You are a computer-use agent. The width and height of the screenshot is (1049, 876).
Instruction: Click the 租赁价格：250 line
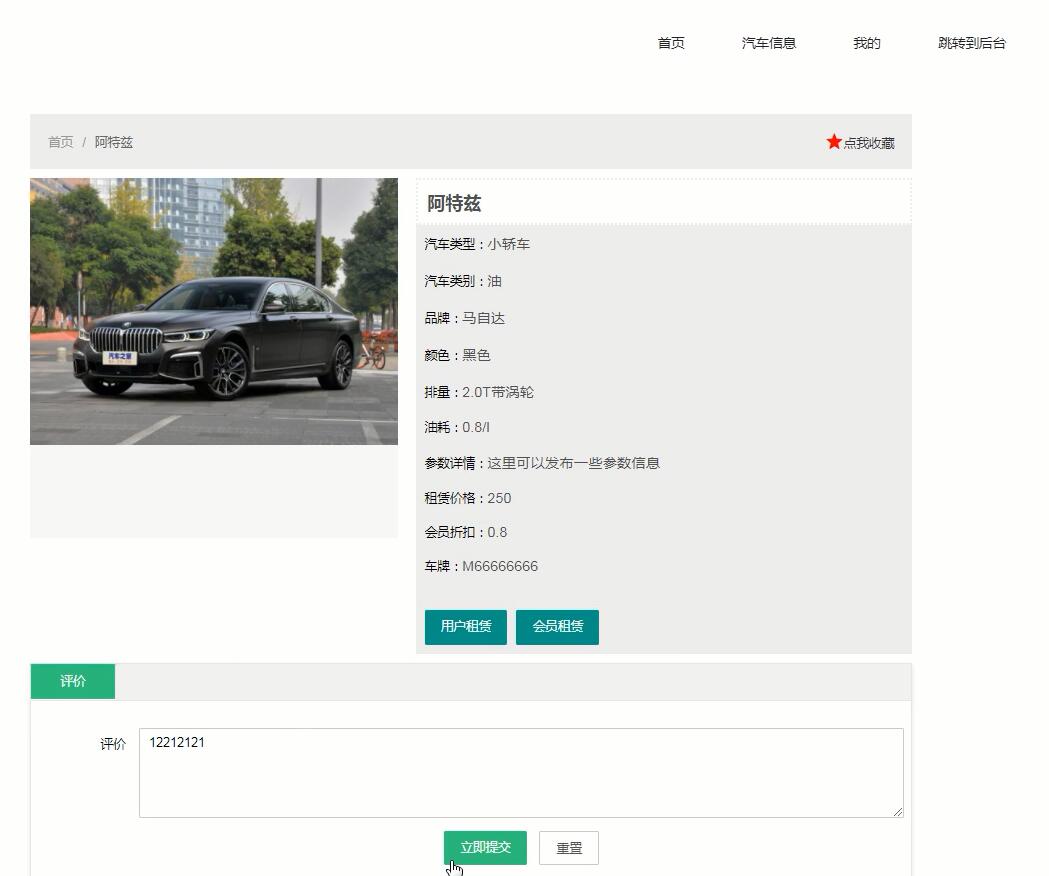tap(468, 498)
